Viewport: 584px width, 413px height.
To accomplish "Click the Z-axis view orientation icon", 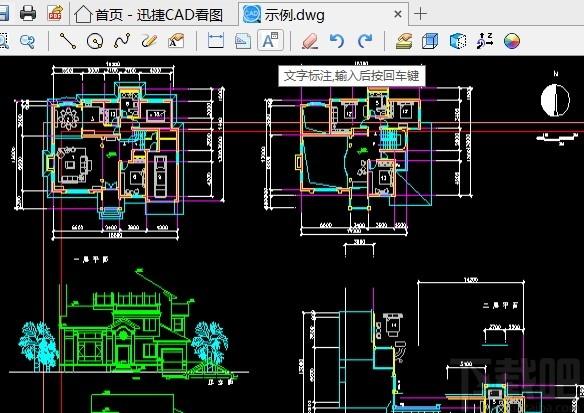I will 485,41.
